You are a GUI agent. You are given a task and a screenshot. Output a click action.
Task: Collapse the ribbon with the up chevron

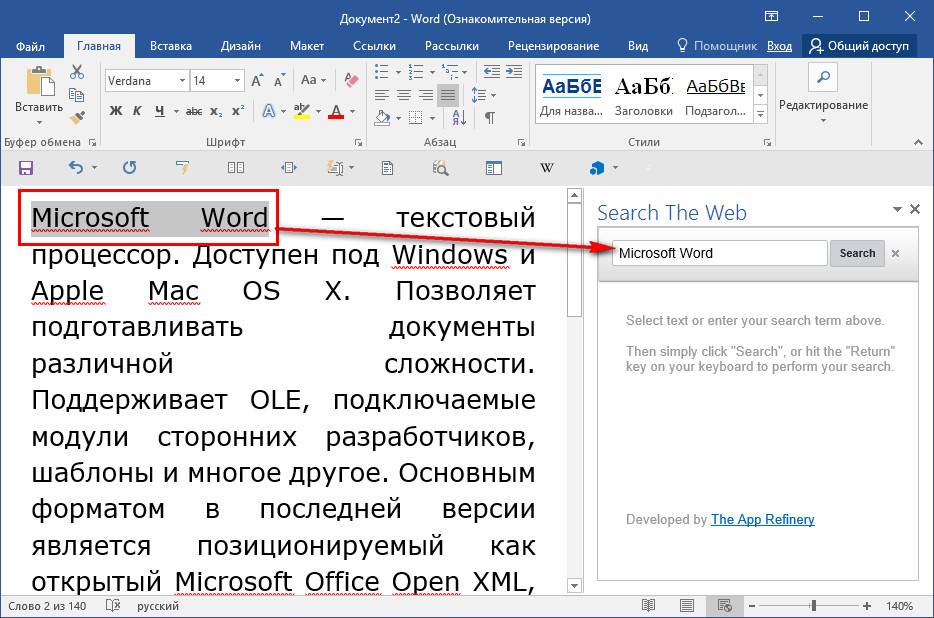[919, 142]
